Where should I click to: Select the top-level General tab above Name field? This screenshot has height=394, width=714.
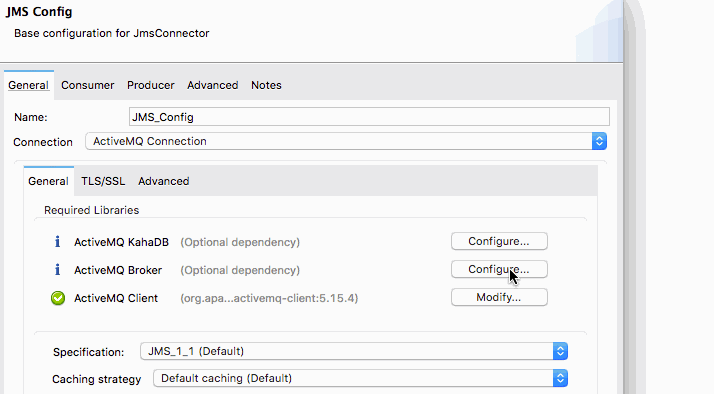tap(28, 85)
